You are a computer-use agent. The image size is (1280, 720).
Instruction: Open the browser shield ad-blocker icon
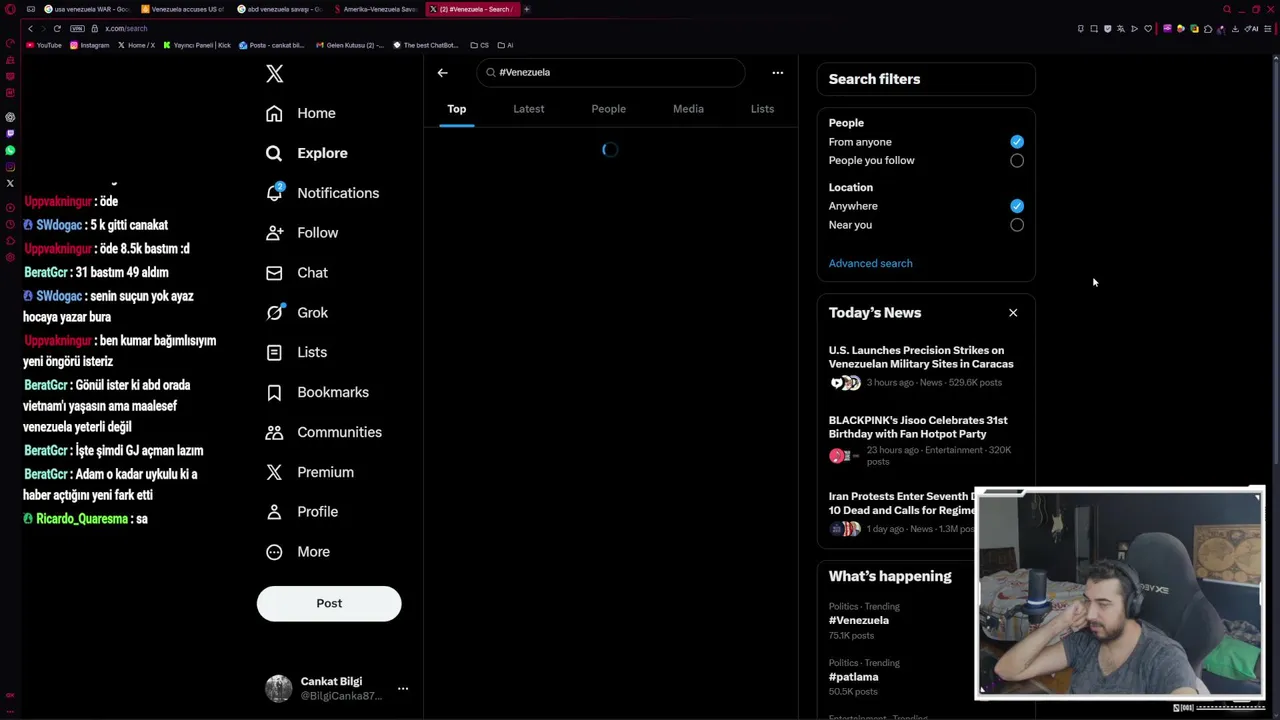point(1107,28)
